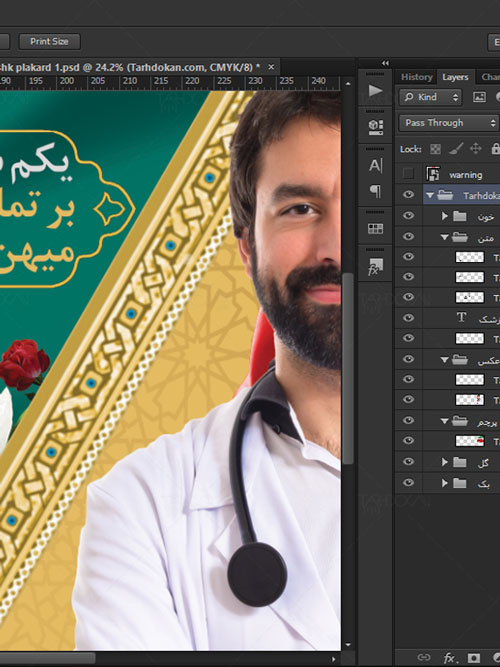Image resolution: width=500 pixels, height=667 pixels.
Task: Click the vertical scrollbar up arrow
Action: 348,84
